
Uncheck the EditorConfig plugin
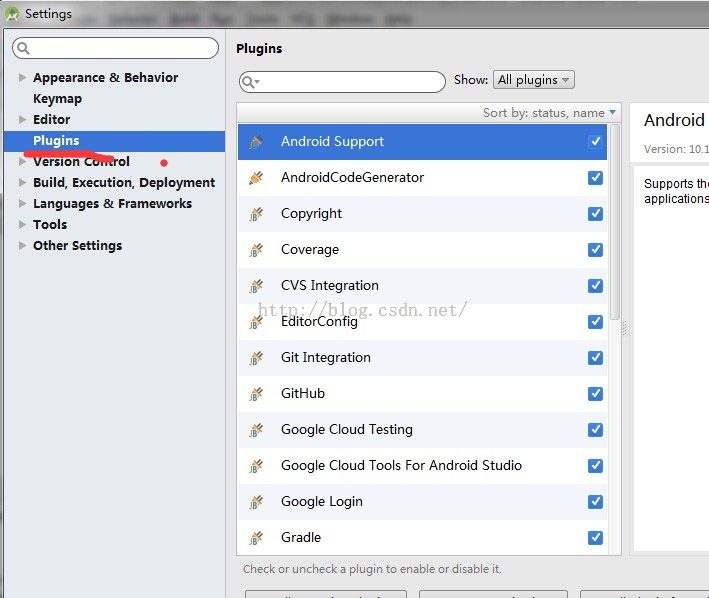pyautogui.click(x=596, y=322)
